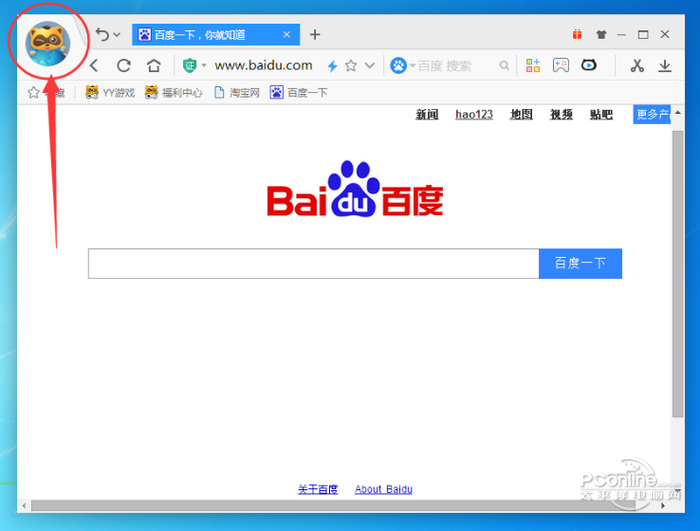Click the YY browser raccoon avatar logo
The height and width of the screenshot is (531, 700).
click(48, 44)
